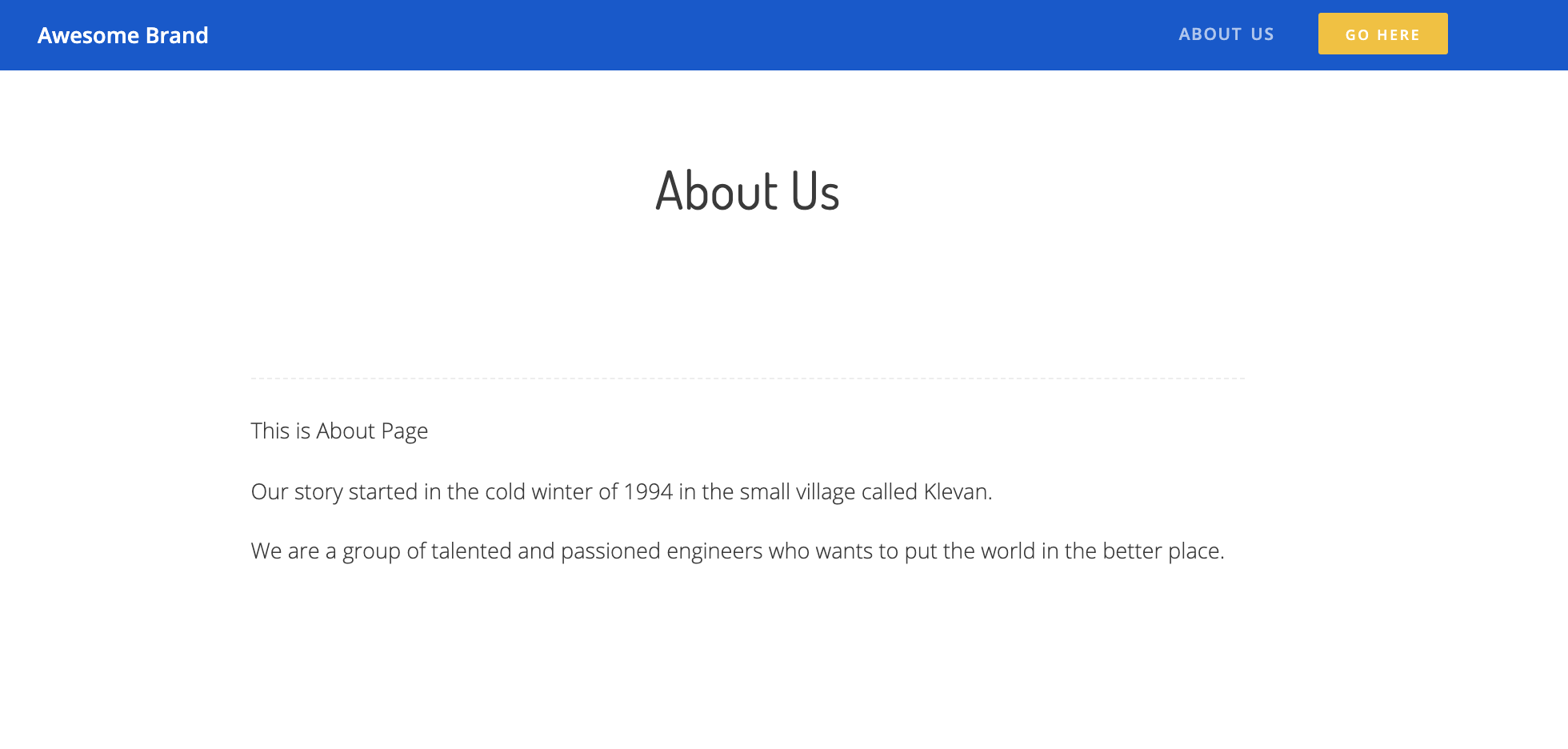This screenshot has height=749, width=1568.
Task: Click the word "world" in final sentence
Action: coord(1008,551)
